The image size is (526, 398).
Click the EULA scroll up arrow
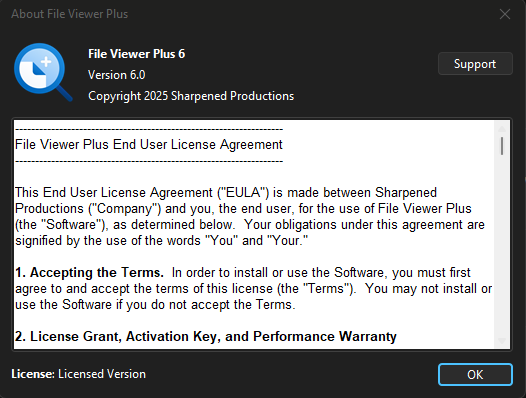click(x=502, y=129)
